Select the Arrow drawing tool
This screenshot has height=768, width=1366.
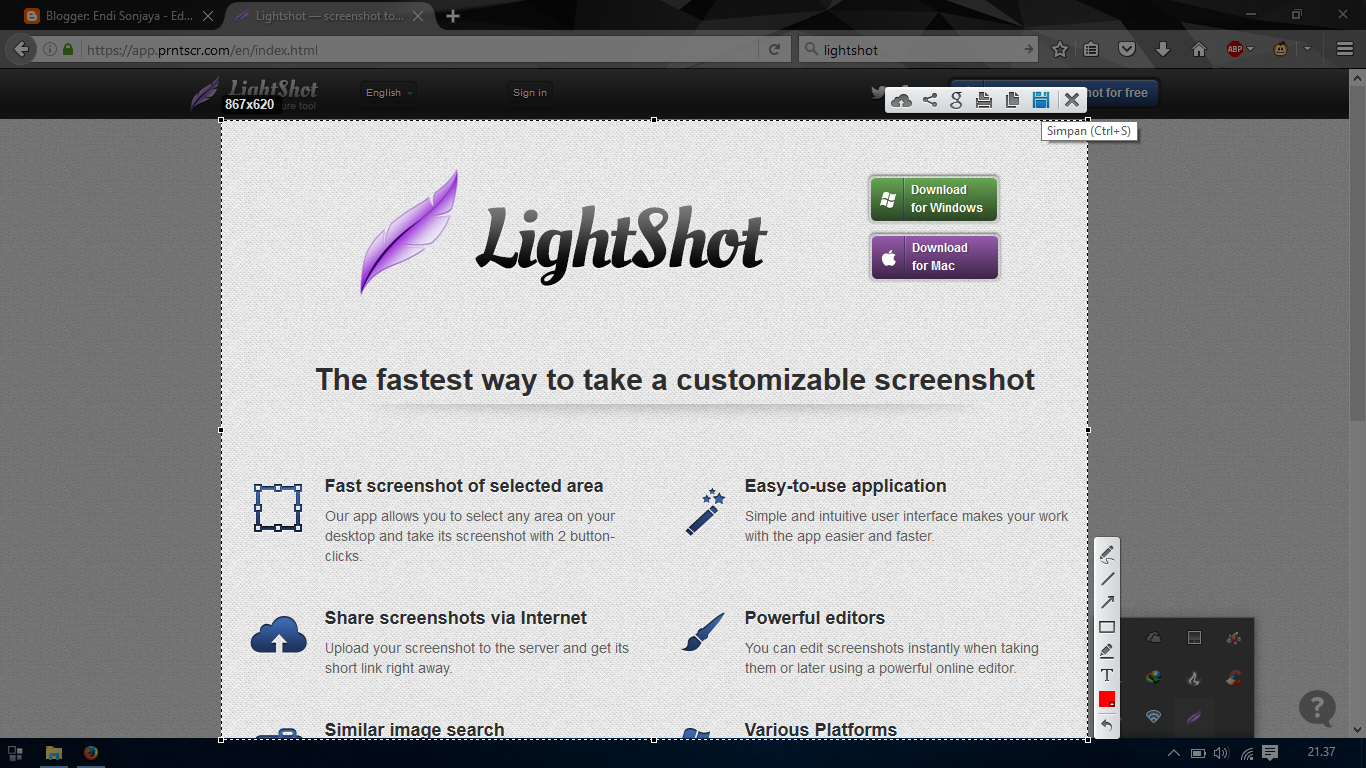click(x=1107, y=603)
